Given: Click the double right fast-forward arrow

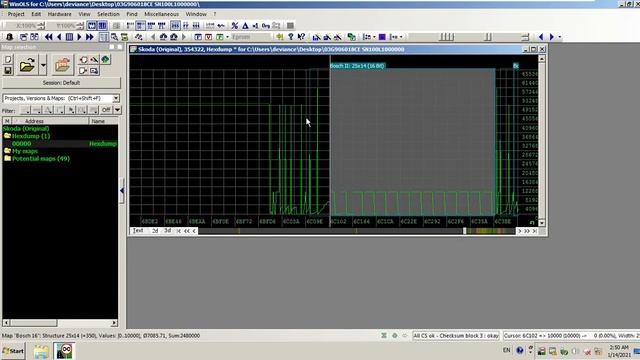Looking at the screenshot, I should point(89,37).
